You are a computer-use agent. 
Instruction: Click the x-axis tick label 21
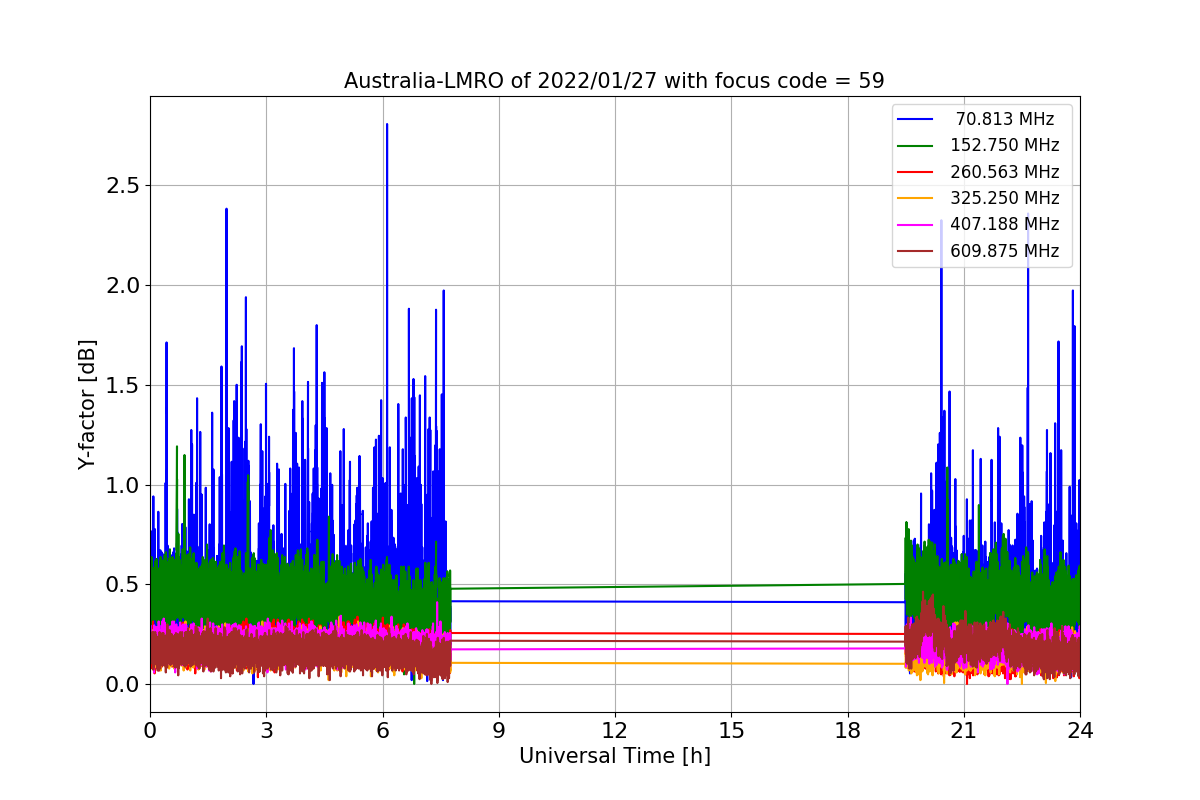click(963, 730)
